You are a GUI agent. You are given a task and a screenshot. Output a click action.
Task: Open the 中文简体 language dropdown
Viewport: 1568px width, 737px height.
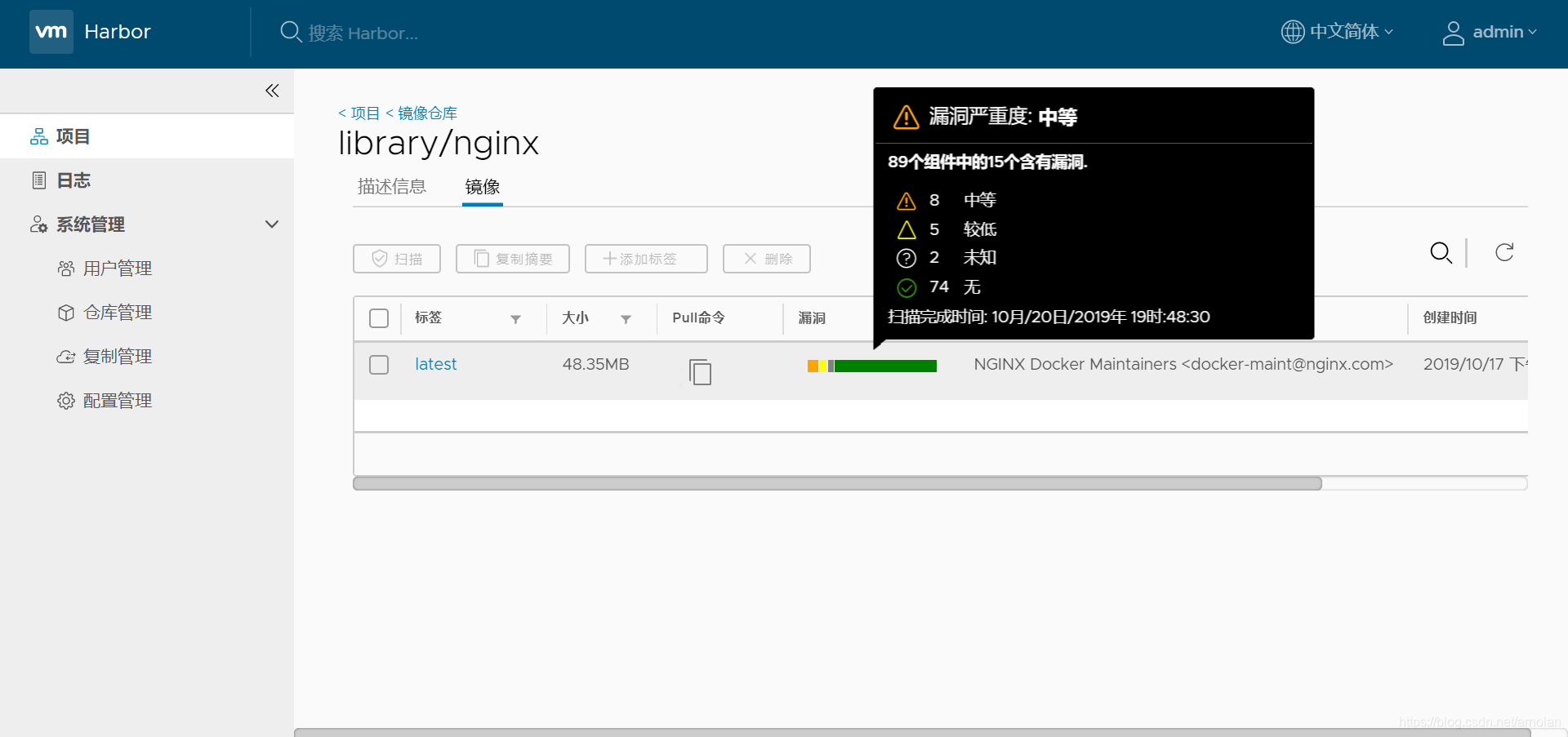tap(1351, 32)
